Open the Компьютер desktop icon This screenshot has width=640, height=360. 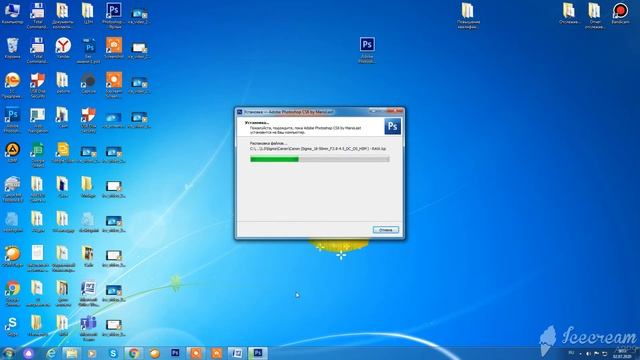click(x=12, y=14)
